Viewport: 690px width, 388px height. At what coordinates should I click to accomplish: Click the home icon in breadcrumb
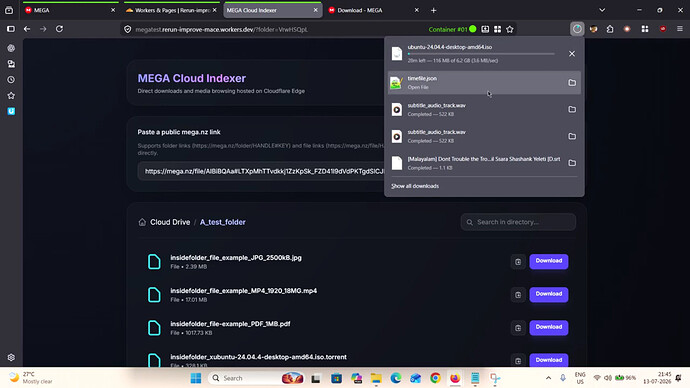pyautogui.click(x=142, y=222)
